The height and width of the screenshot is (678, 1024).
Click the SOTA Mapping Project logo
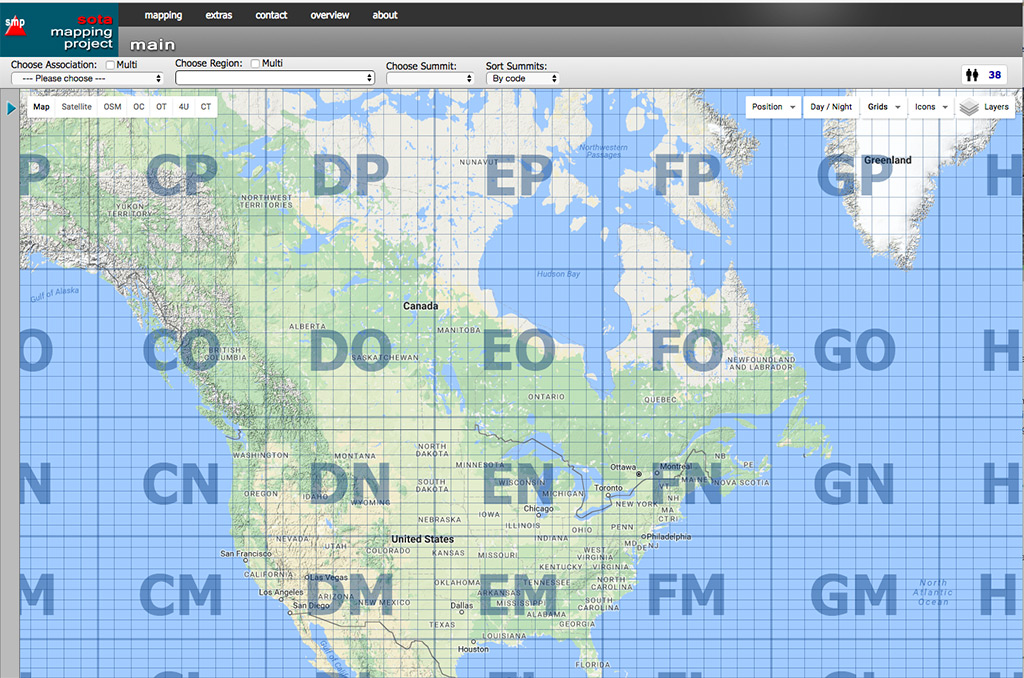[58, 28]
